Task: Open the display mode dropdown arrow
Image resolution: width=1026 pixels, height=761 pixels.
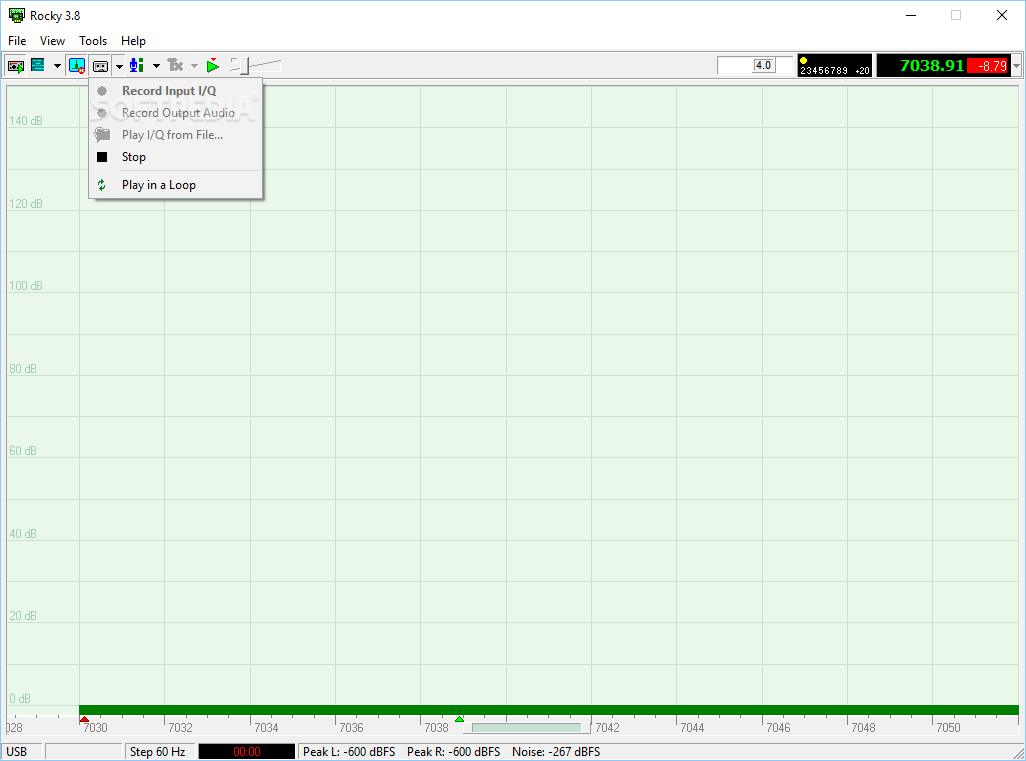Action: tap(57, 65)
